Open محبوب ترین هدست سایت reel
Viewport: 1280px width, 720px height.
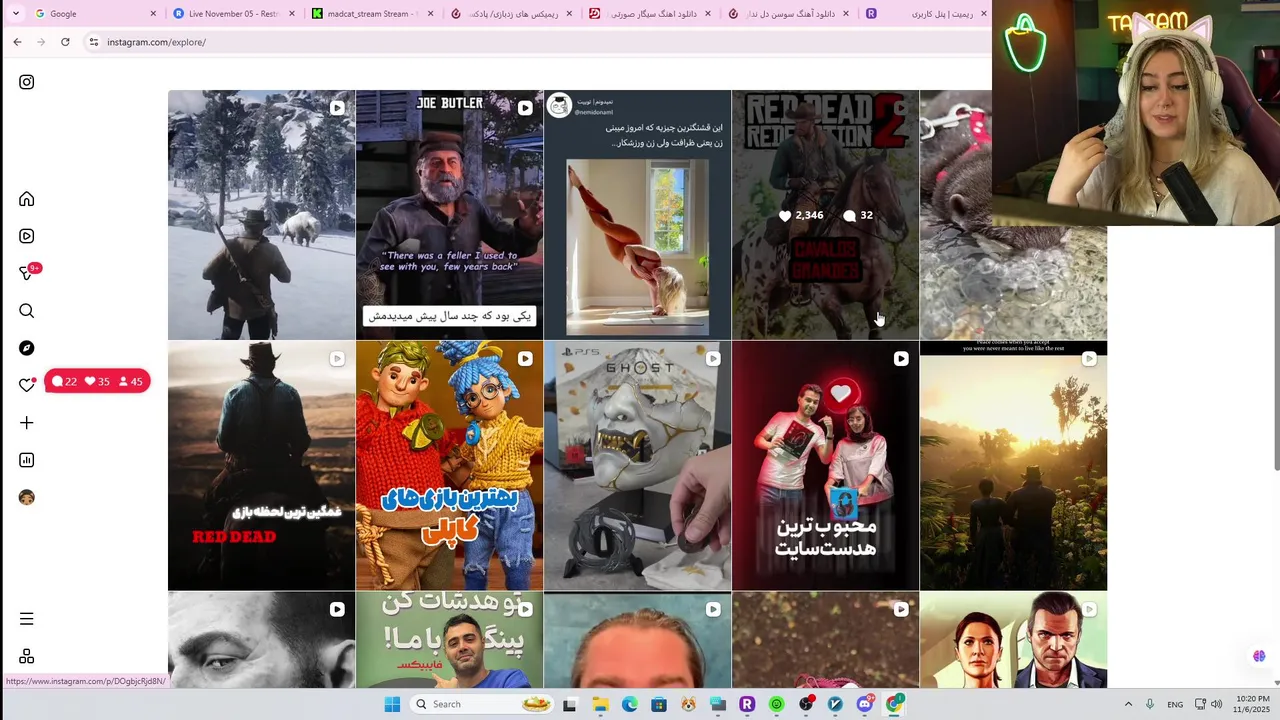[825, 466]
